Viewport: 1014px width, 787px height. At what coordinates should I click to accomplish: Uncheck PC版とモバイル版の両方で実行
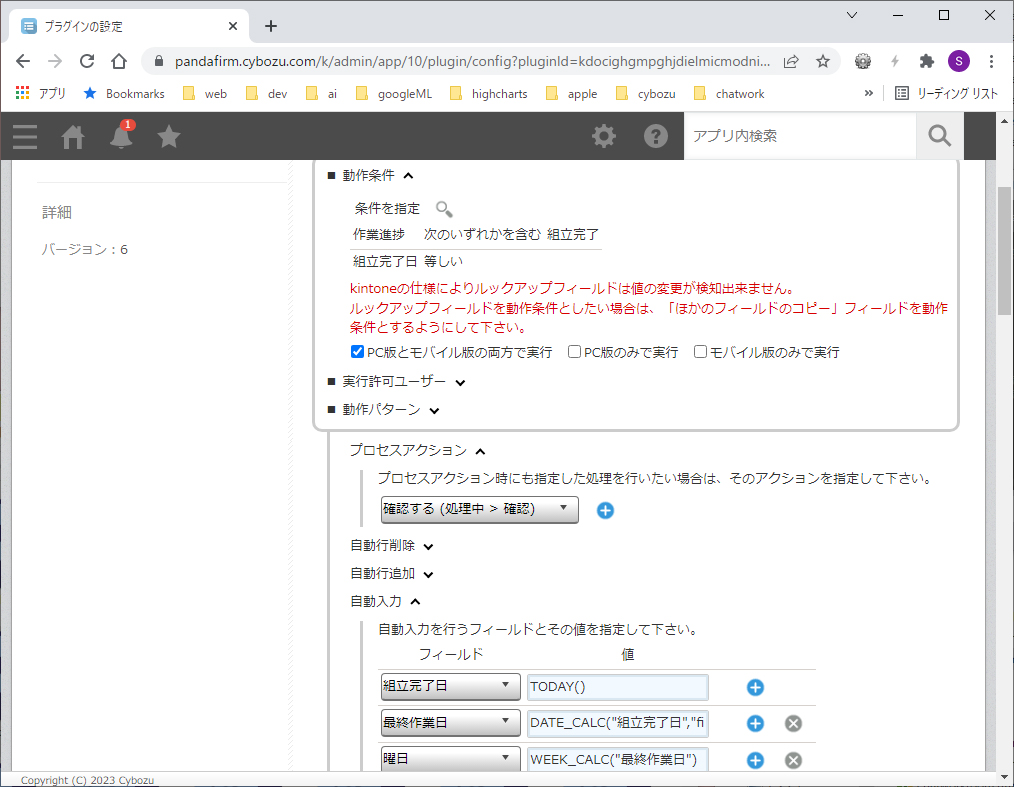pos(357,352)
